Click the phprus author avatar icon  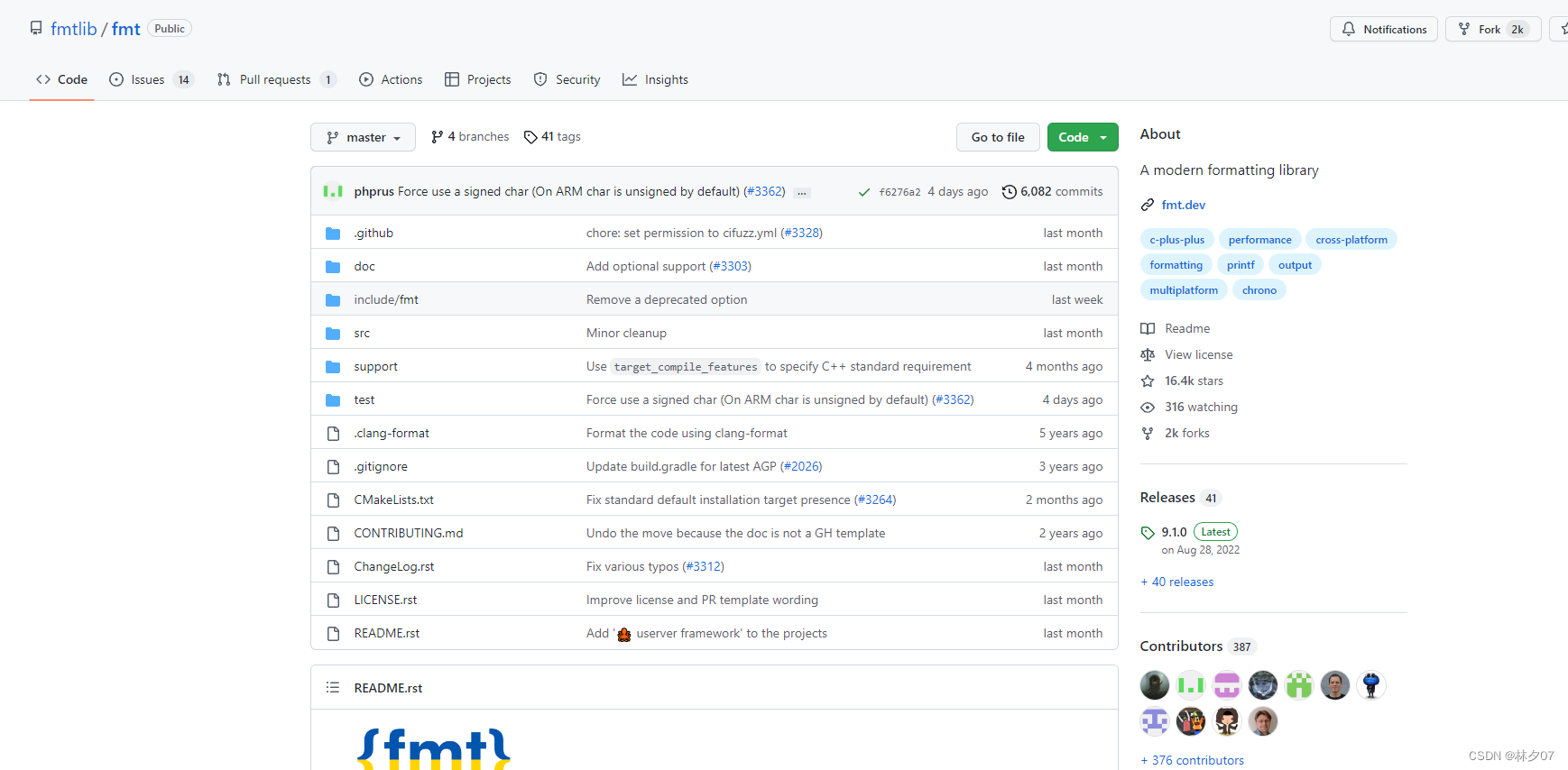[333, 191]
